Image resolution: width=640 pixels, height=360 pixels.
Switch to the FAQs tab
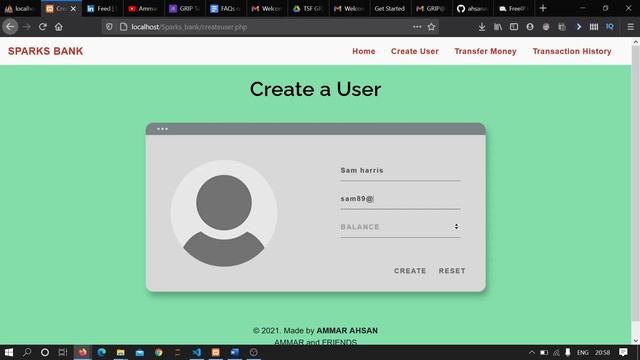point(225,9)
